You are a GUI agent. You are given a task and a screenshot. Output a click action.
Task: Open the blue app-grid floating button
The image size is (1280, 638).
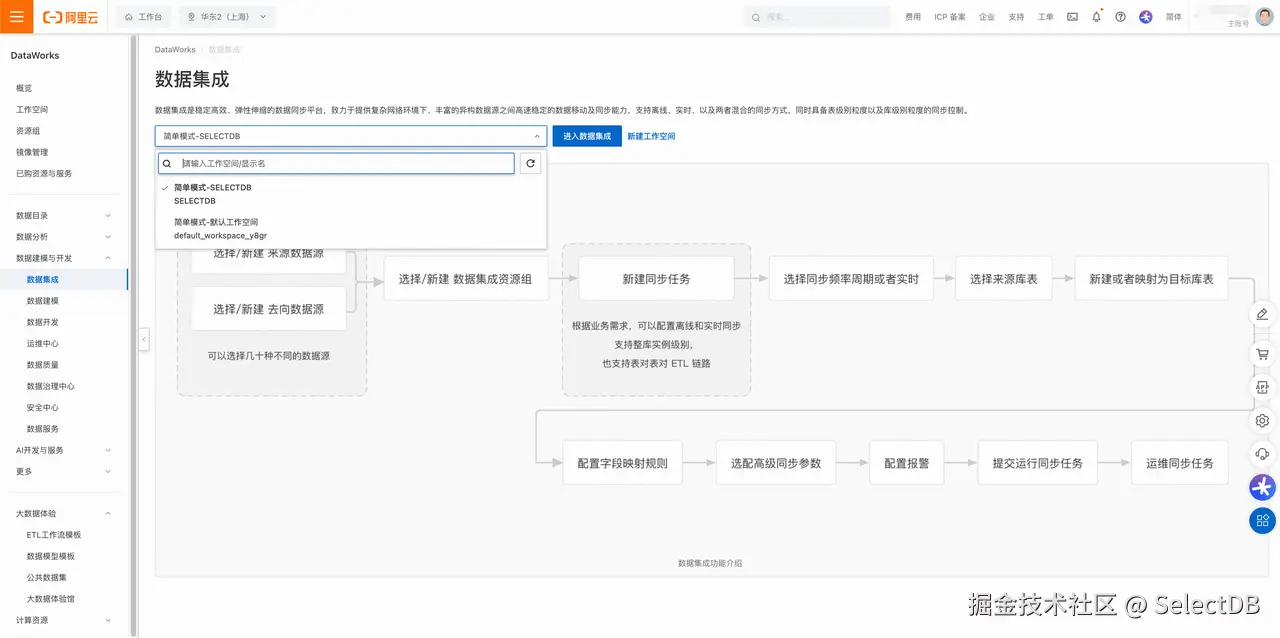(x=1262, y=520)
